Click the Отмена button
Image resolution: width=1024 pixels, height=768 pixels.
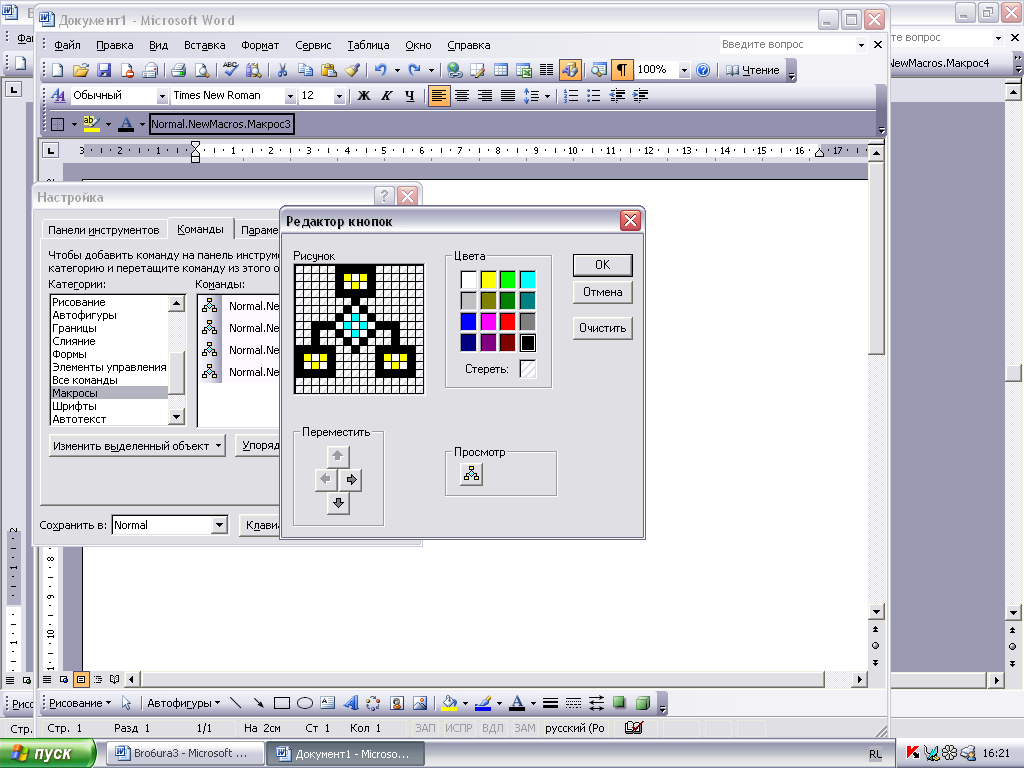click(602, 292)
